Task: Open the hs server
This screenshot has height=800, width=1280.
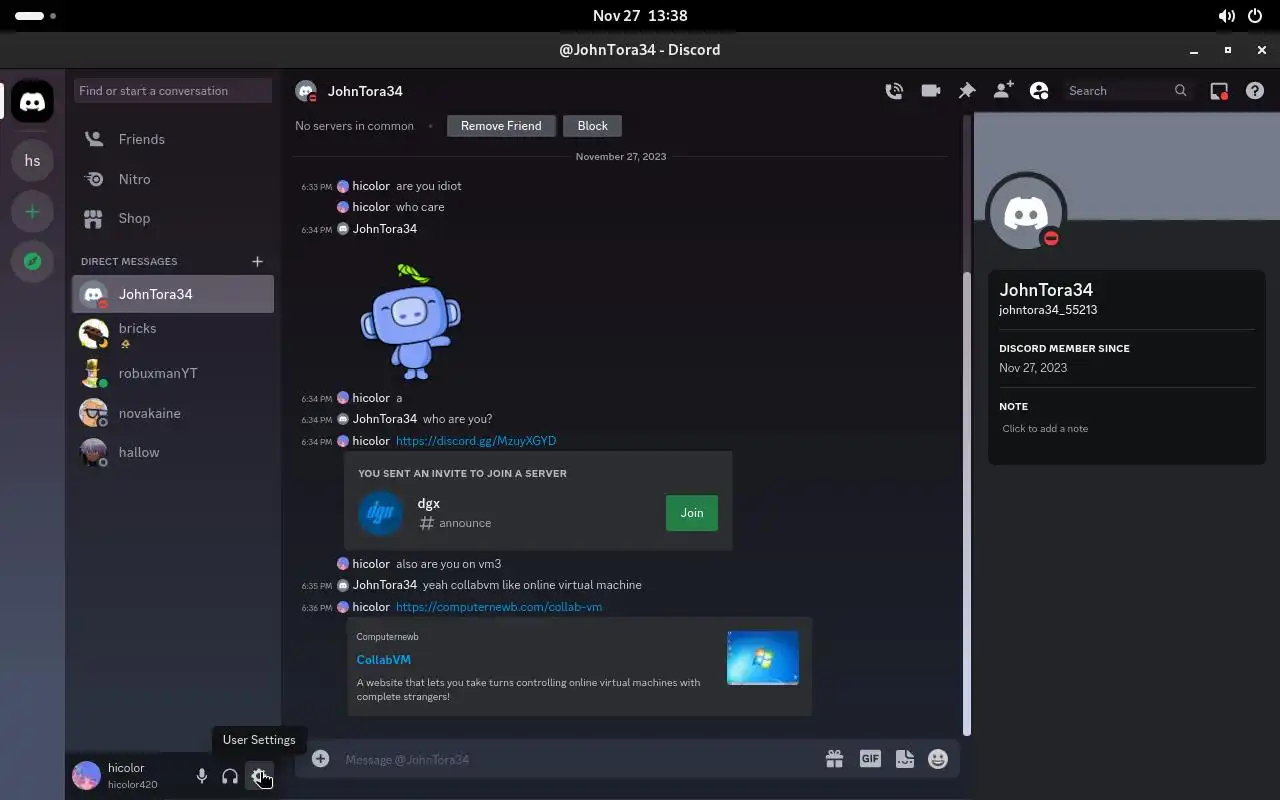Action: point(32,160)
